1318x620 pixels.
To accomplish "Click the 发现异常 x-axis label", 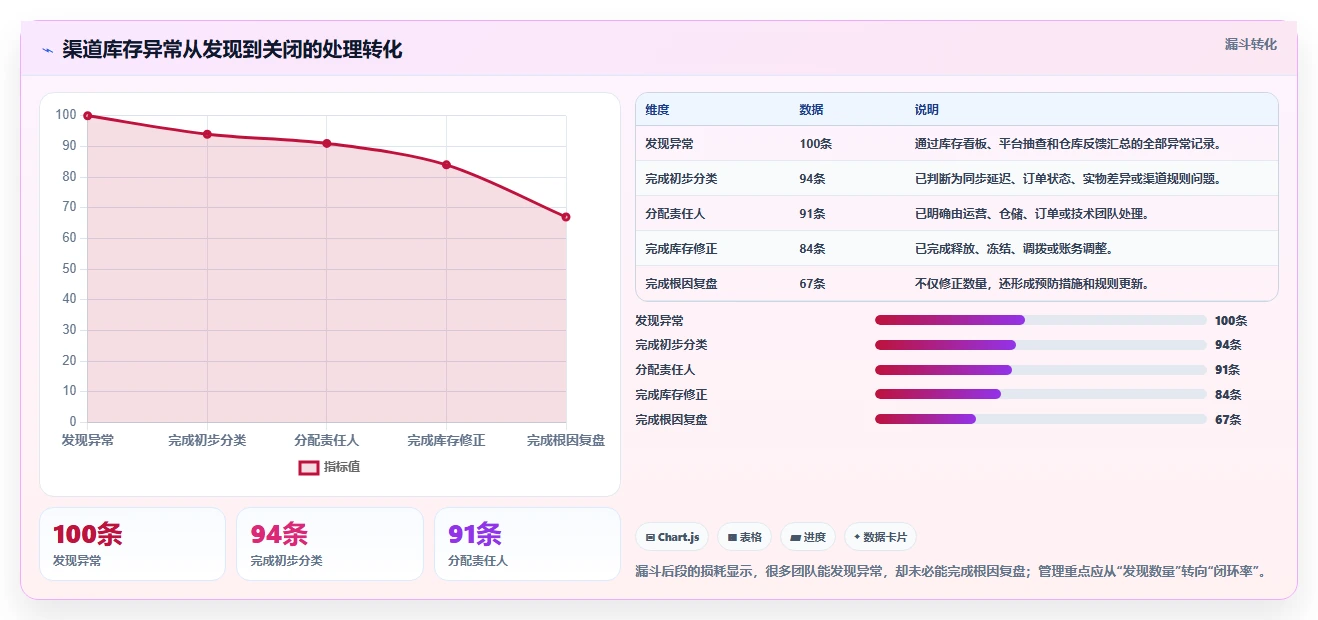I will [x=88, y=440].
